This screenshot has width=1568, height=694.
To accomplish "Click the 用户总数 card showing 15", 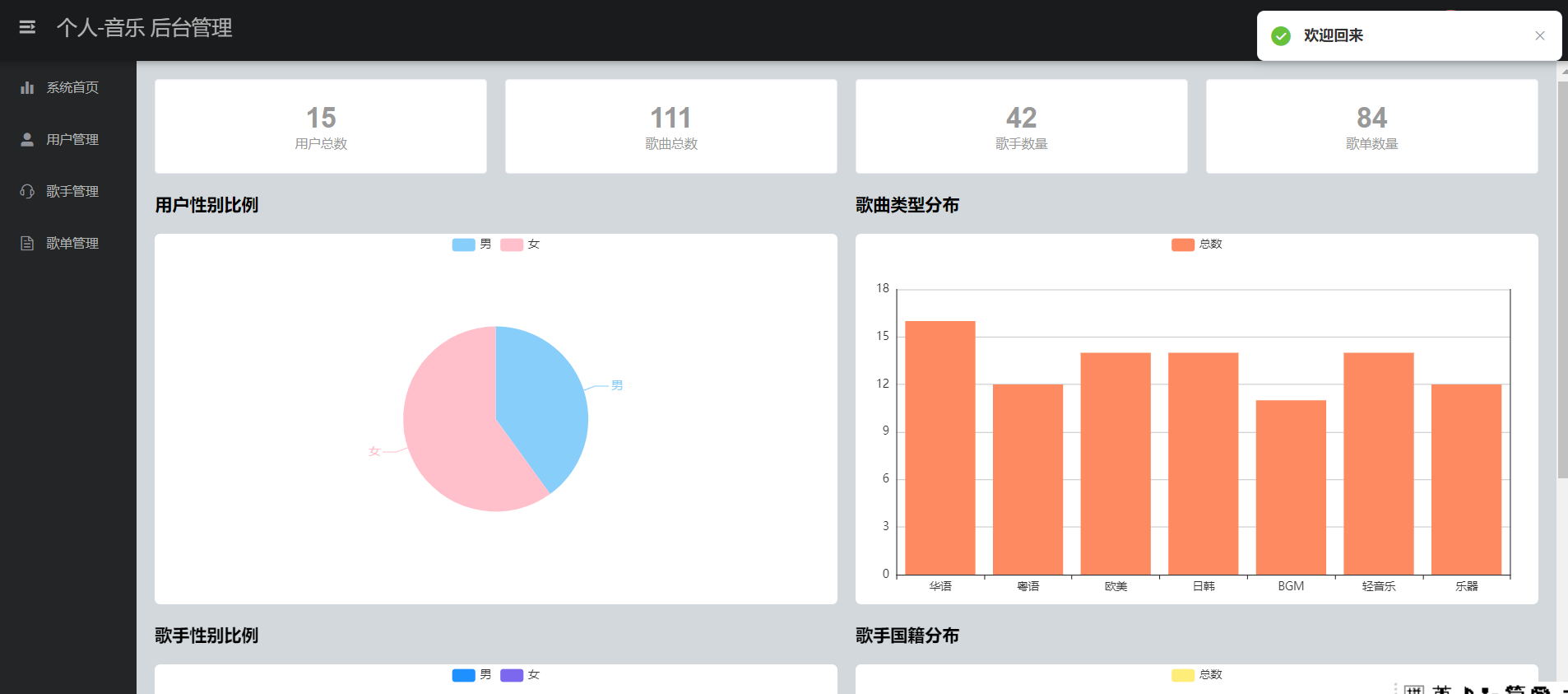I will pyautogui.click(x=321, y=126).
